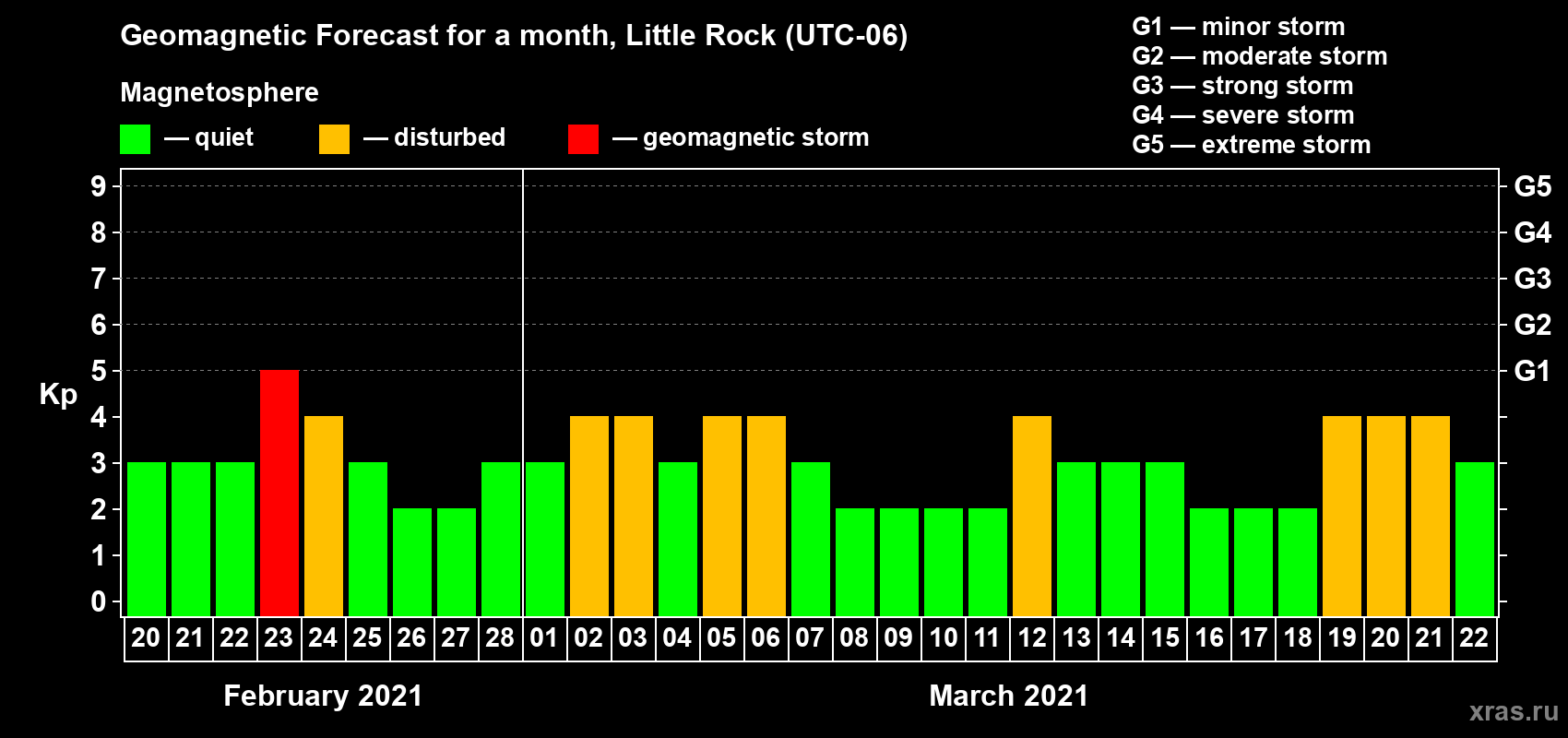Click date label 22 in March
The width and height of the screenshot is (1568, 738).
pyautogui.click(x=1474, y=638)
